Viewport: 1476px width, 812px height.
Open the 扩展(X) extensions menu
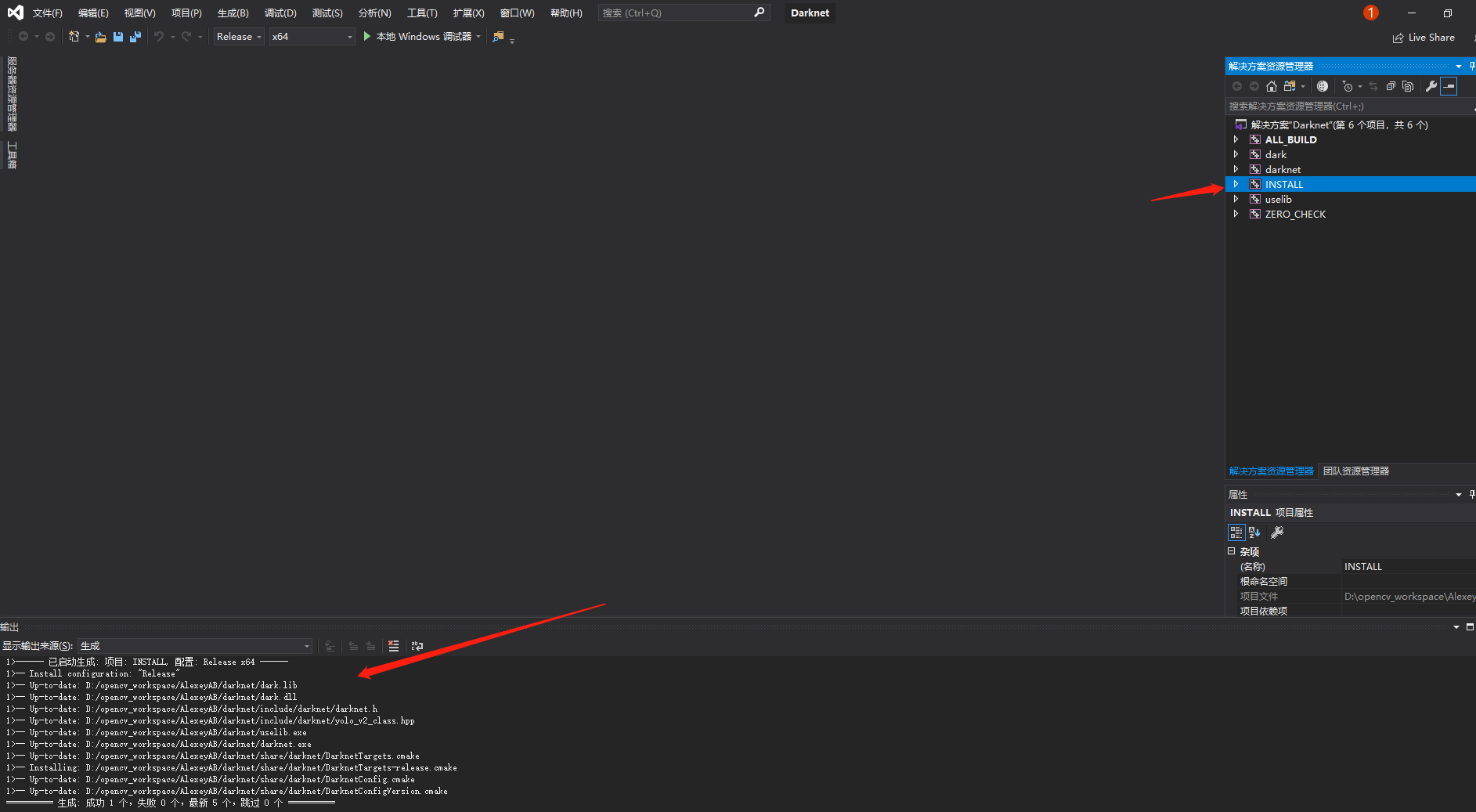468,13
